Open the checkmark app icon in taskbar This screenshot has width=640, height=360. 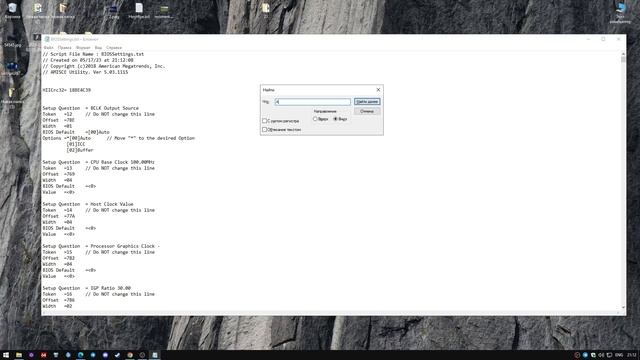click(118, 355)
